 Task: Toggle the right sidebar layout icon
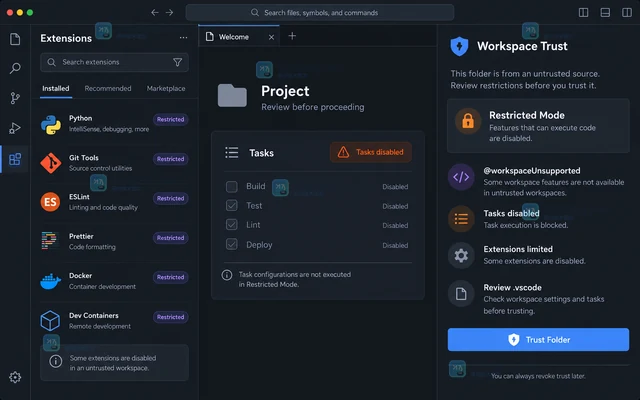click(x=627, y=13)
